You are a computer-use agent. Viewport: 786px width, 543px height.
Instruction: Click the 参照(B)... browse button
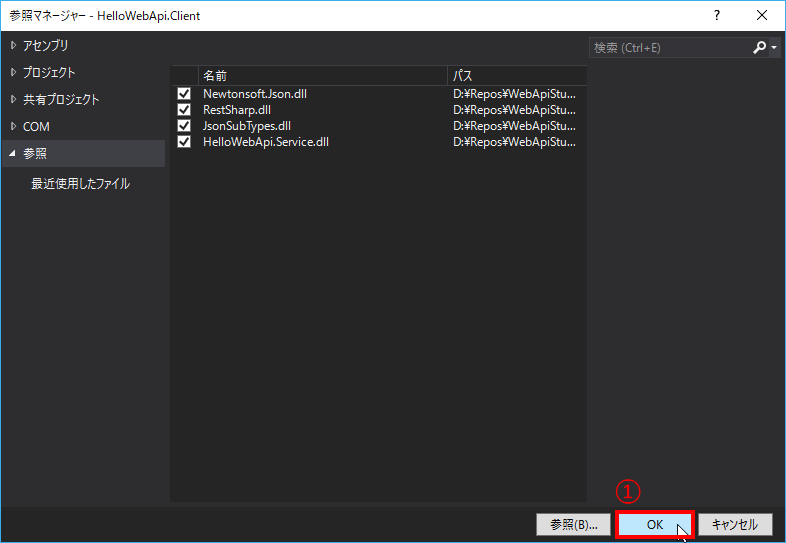(573, 524)
